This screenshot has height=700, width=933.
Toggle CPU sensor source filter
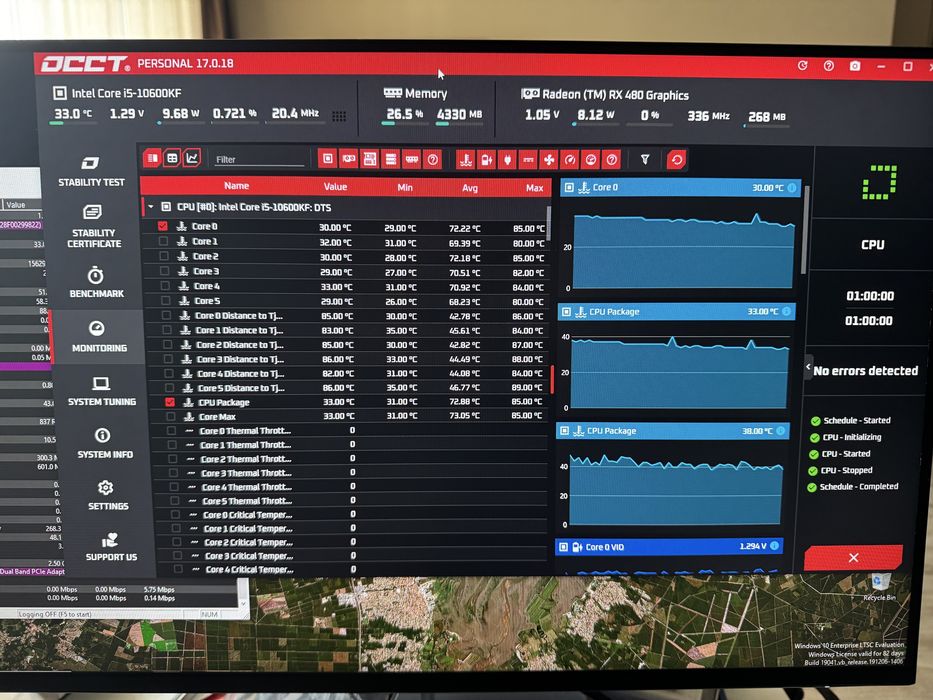coord(327,159)
